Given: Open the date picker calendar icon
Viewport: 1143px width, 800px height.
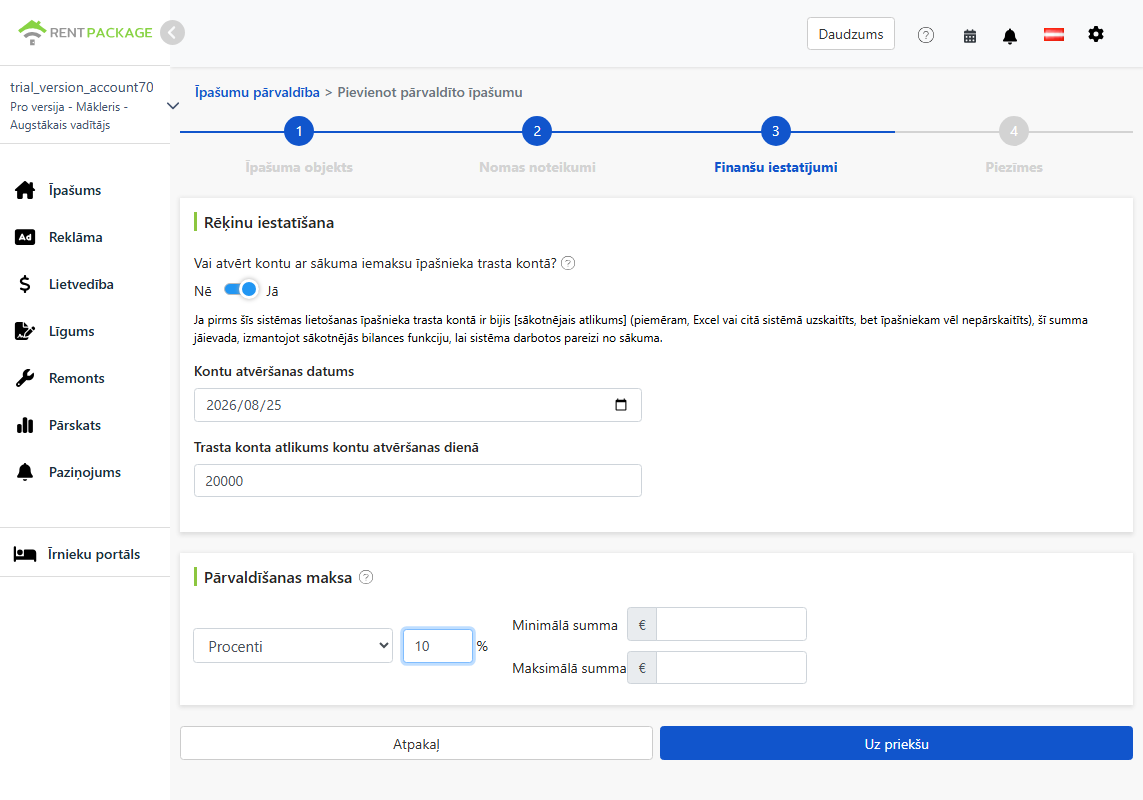Looking at the screenshot, I should click(x=621, y=405).
